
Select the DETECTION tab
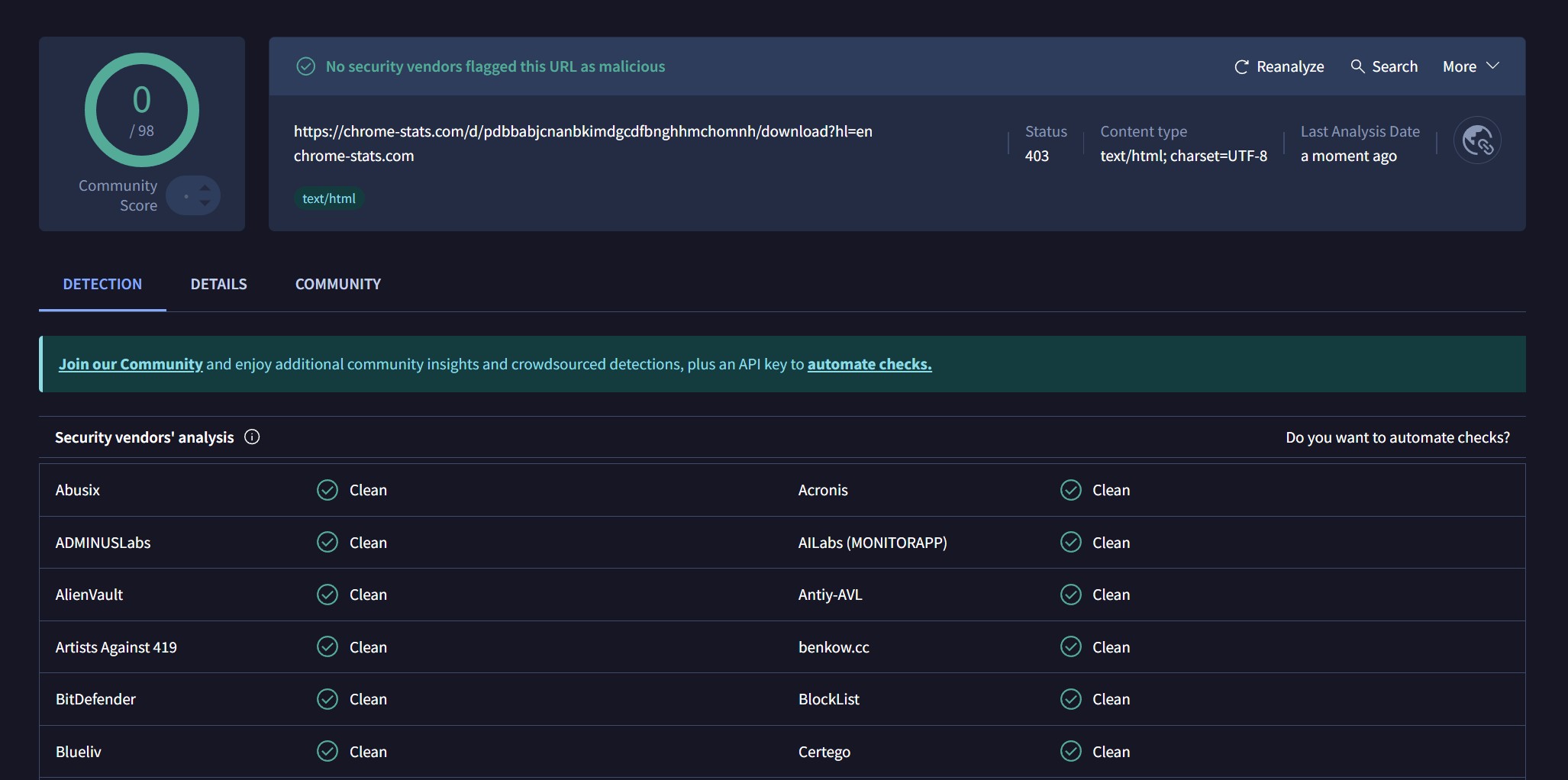click(102, 284)
